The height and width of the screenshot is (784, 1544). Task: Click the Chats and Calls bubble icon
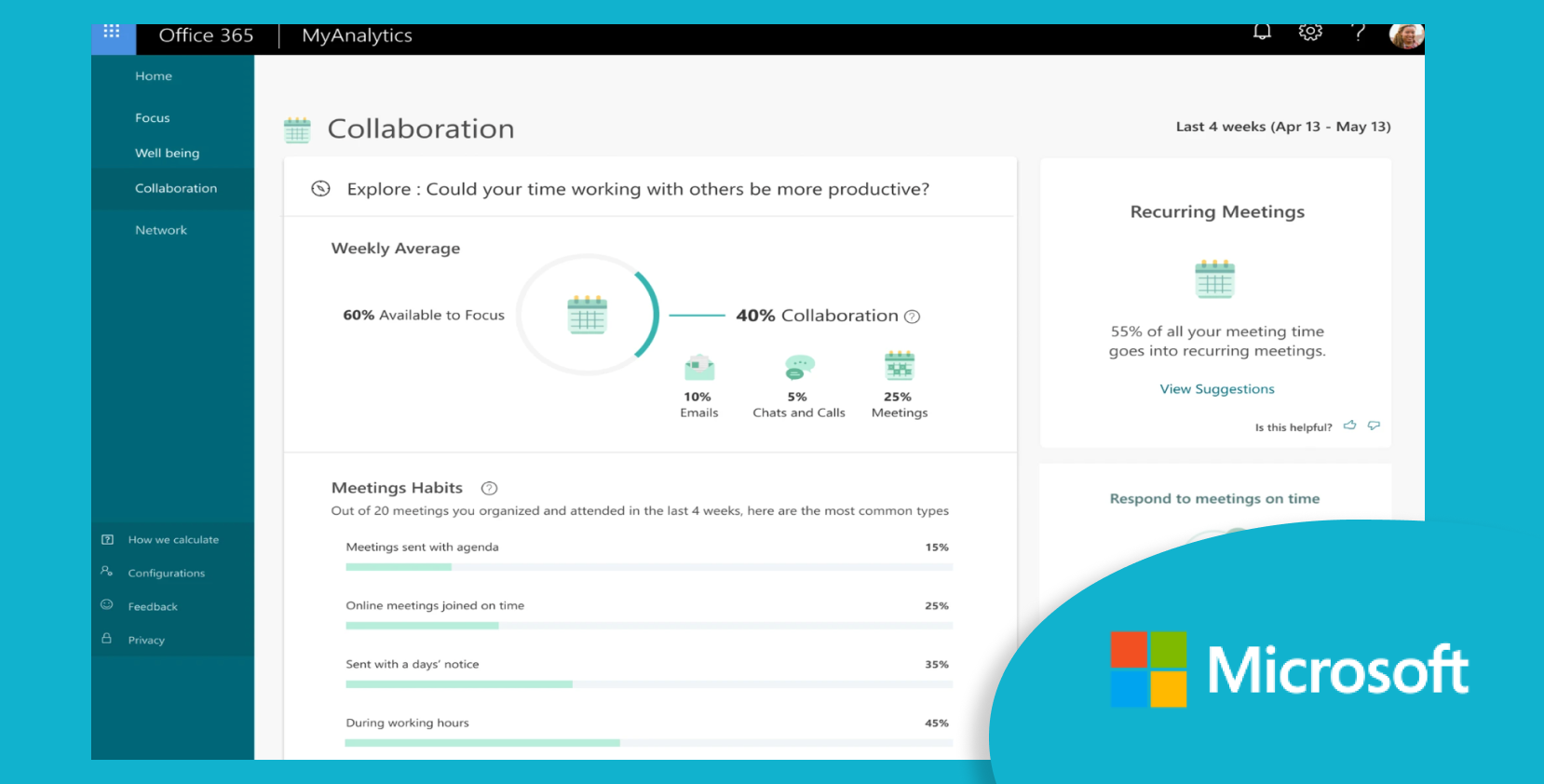(799, 368)
